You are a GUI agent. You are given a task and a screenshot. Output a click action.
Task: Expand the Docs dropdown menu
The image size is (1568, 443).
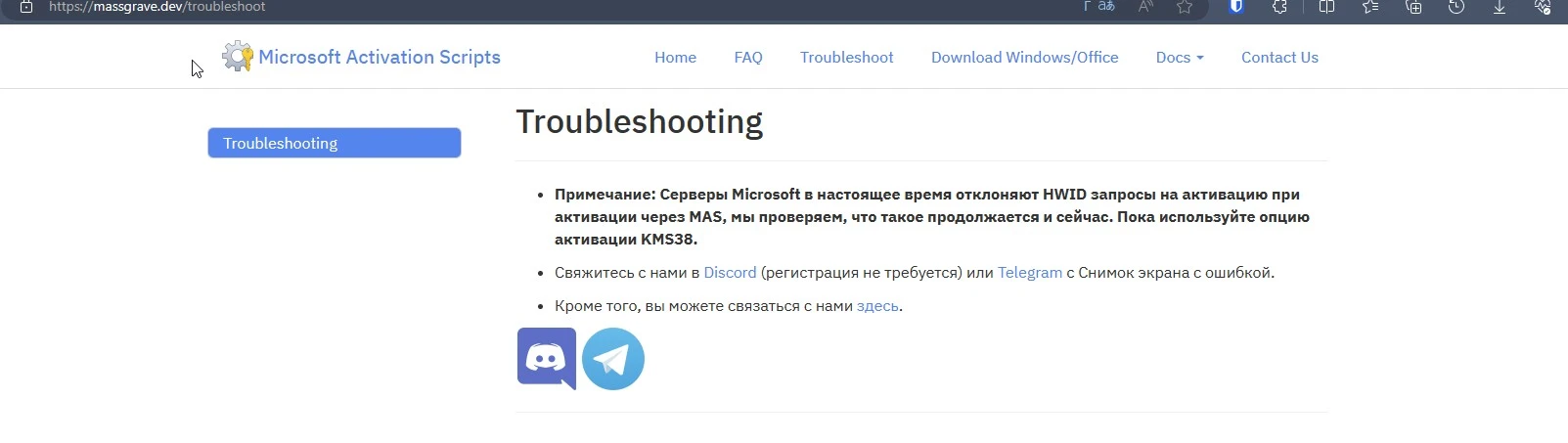[x=1180, y=58]
